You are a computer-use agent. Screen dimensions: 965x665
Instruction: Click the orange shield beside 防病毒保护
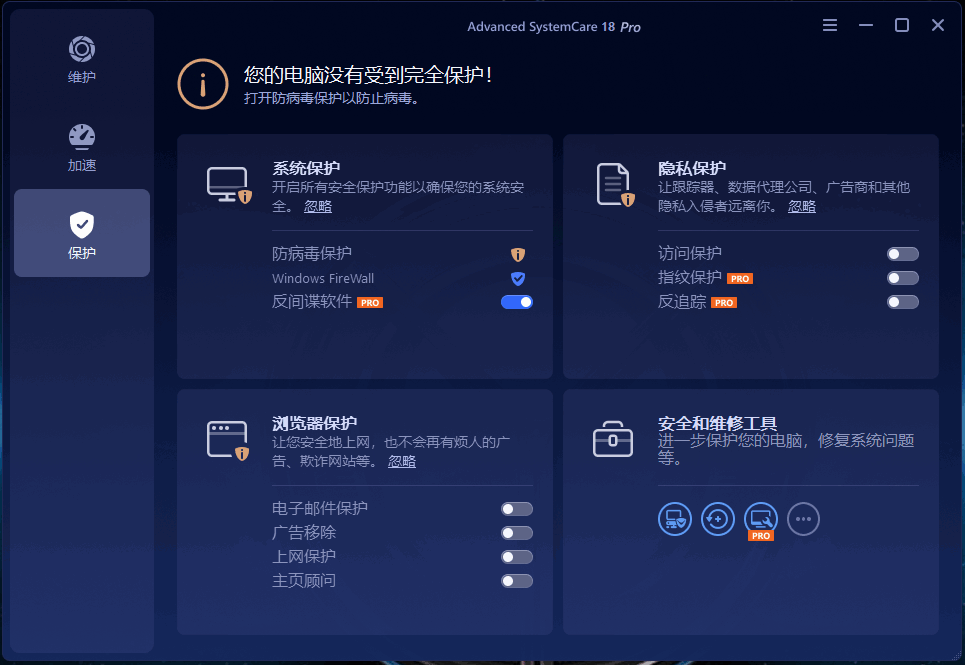518,254
